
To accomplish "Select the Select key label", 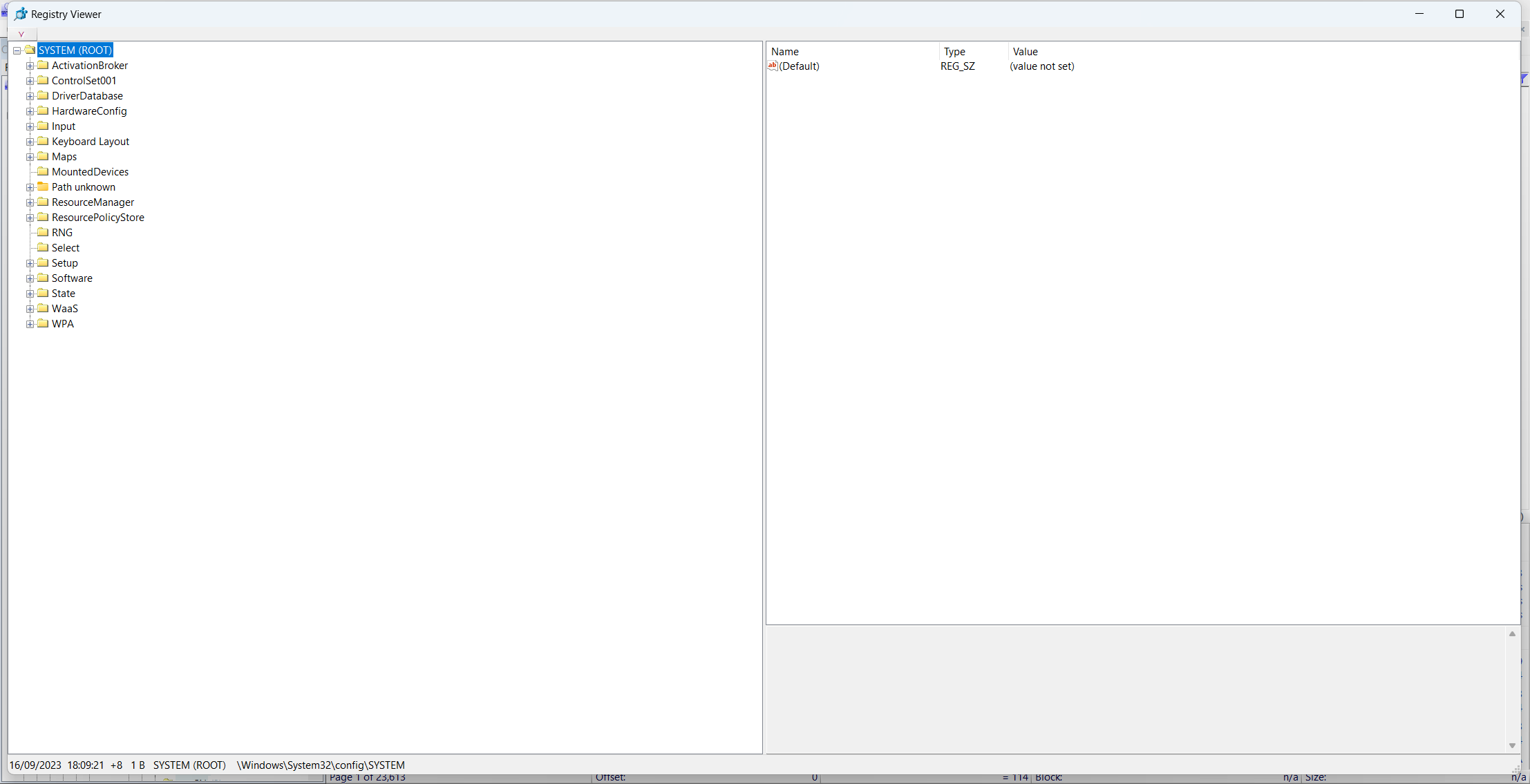I will tap(66, 248).
